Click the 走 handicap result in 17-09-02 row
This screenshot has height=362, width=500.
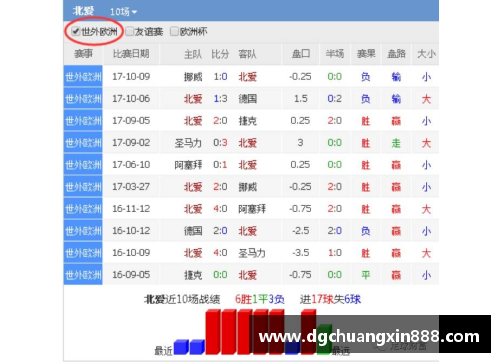click(396, 143)
